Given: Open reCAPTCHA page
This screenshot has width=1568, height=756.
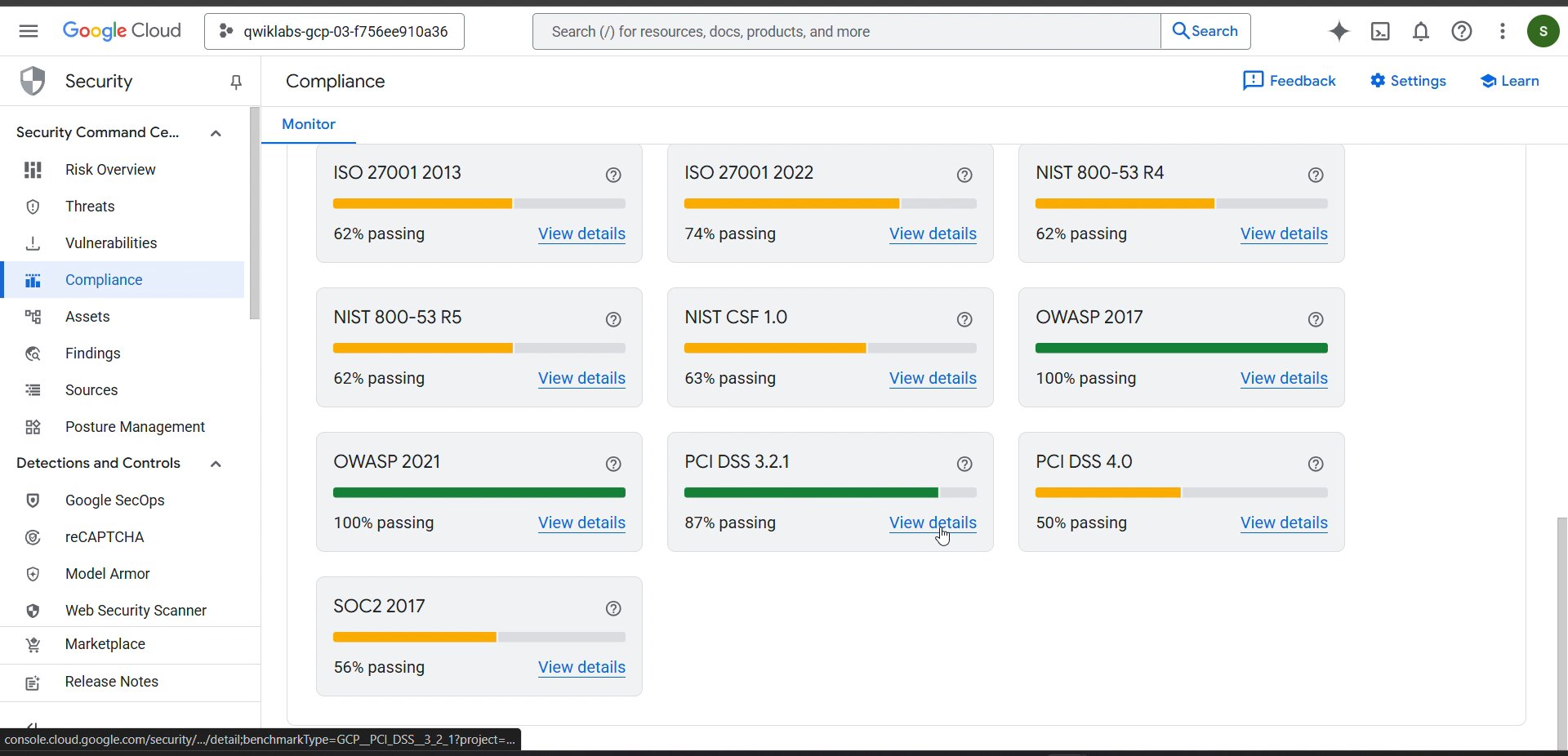Looking at the screenshot, I should (x=122, y=536).
